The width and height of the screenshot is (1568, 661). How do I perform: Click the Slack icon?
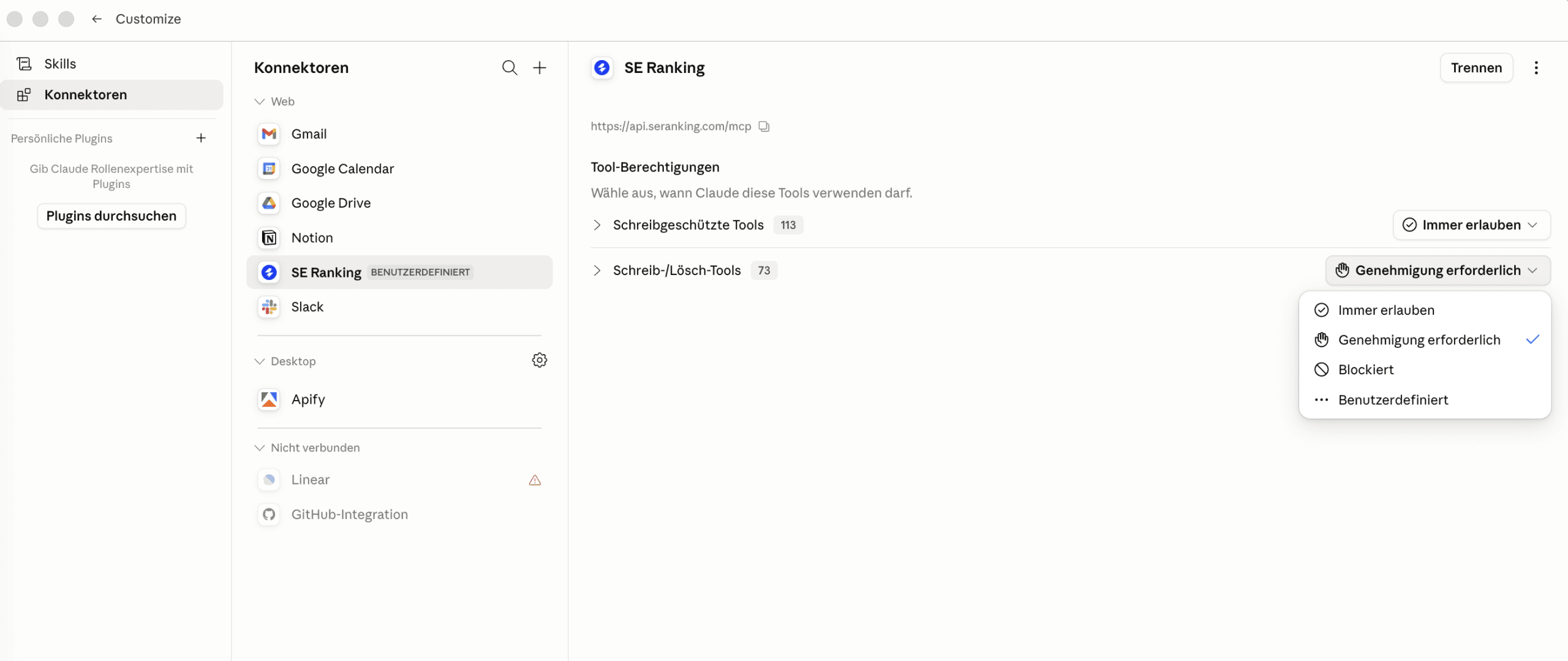tap(269, 307)
